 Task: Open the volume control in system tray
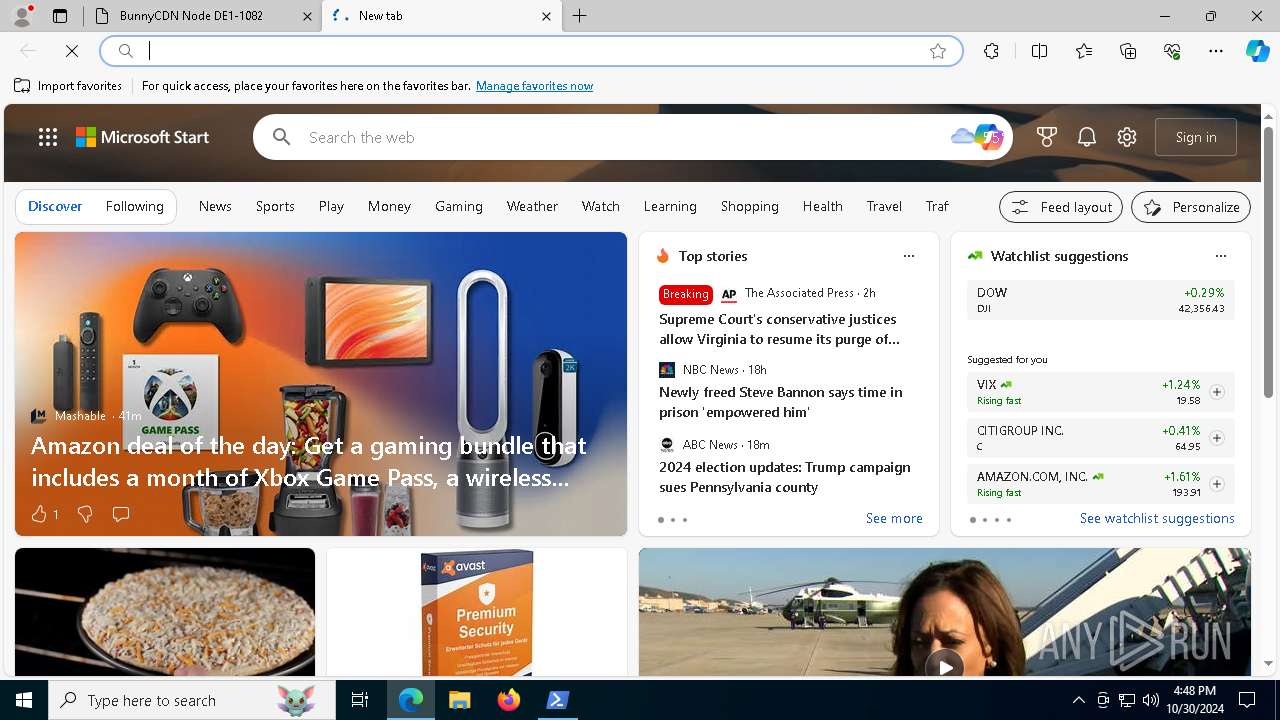(1150, 700)
